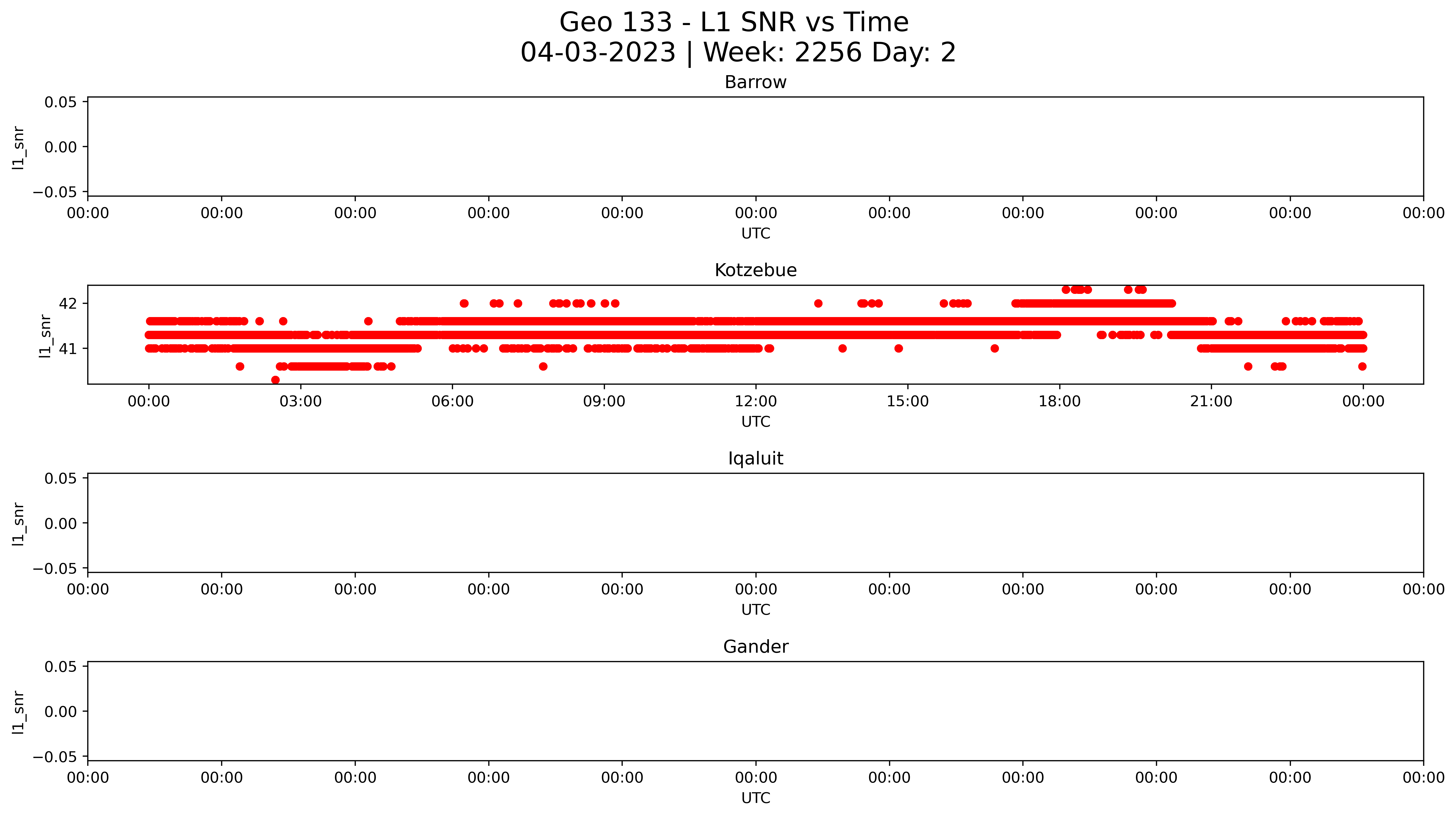Click the '04-03-2023 | Week: 2256 Day: 2' subtitle

point(738,53)
